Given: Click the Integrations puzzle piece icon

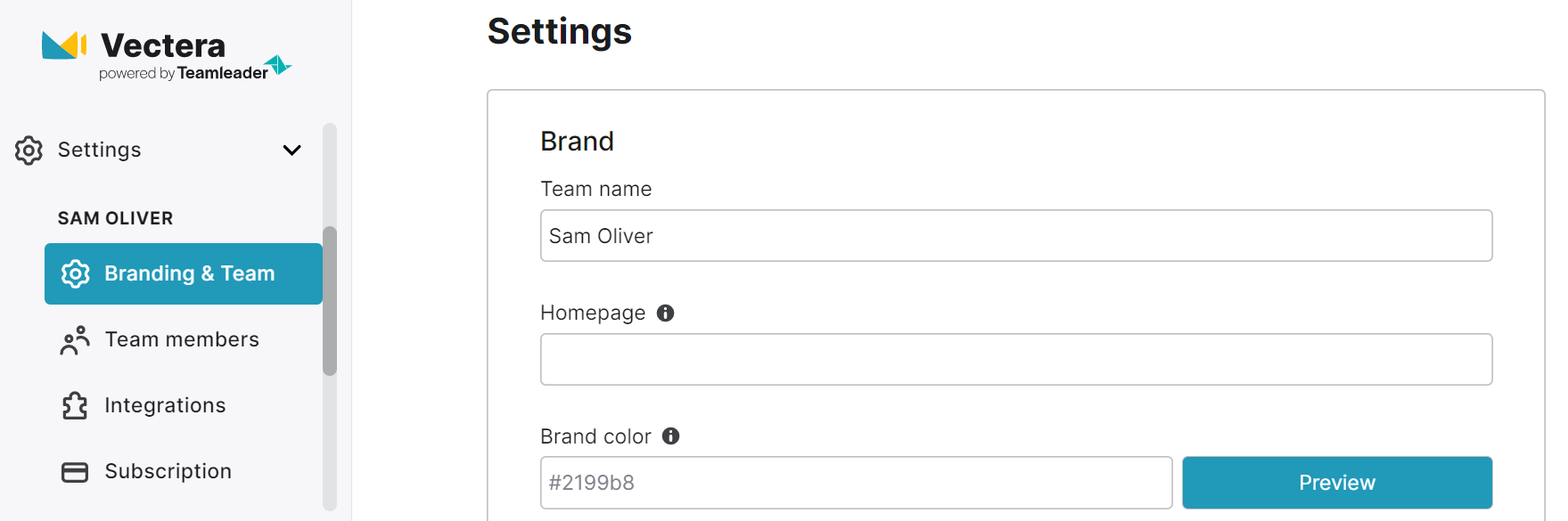Looking at the screenshot, I should pyautogui.click(x=75, y=406).
